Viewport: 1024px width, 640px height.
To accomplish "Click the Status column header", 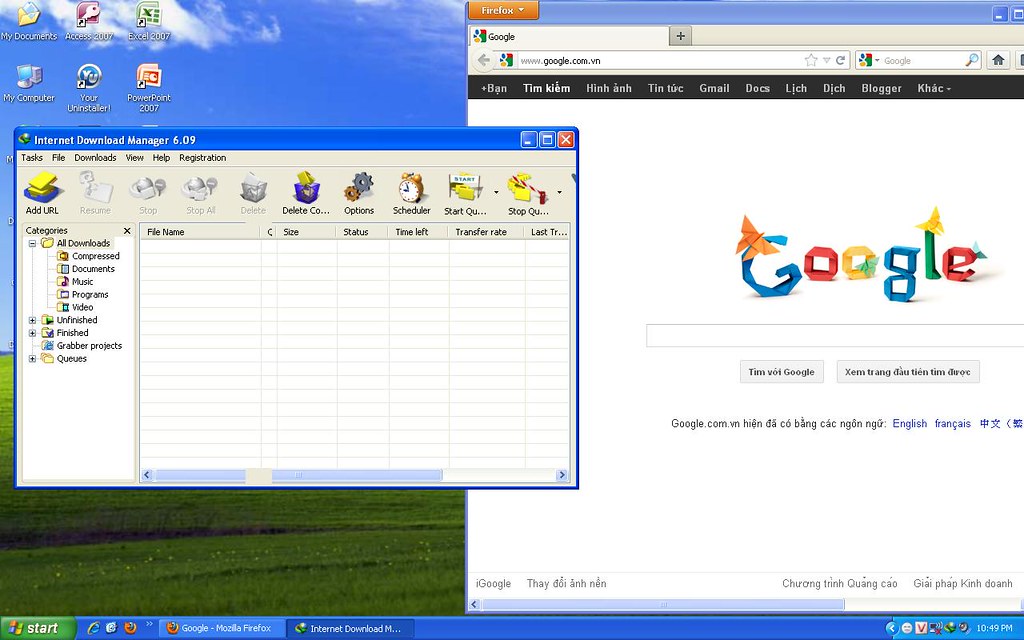I will (362, 232).
